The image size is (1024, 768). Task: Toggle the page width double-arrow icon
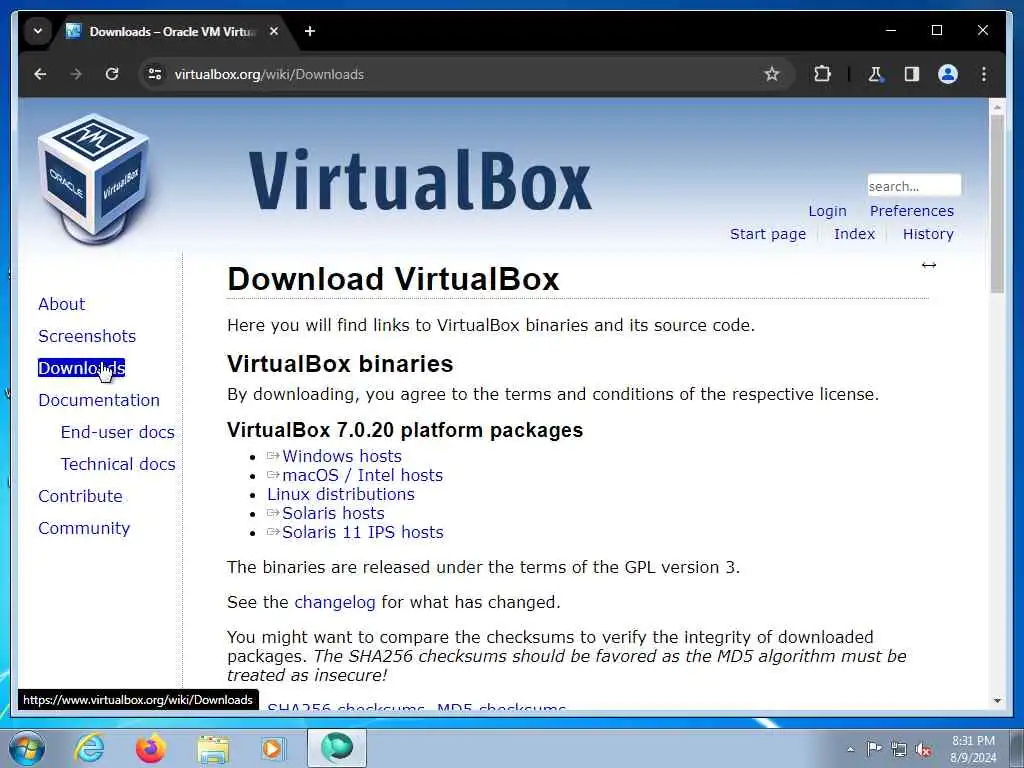(x=929, y=265)
